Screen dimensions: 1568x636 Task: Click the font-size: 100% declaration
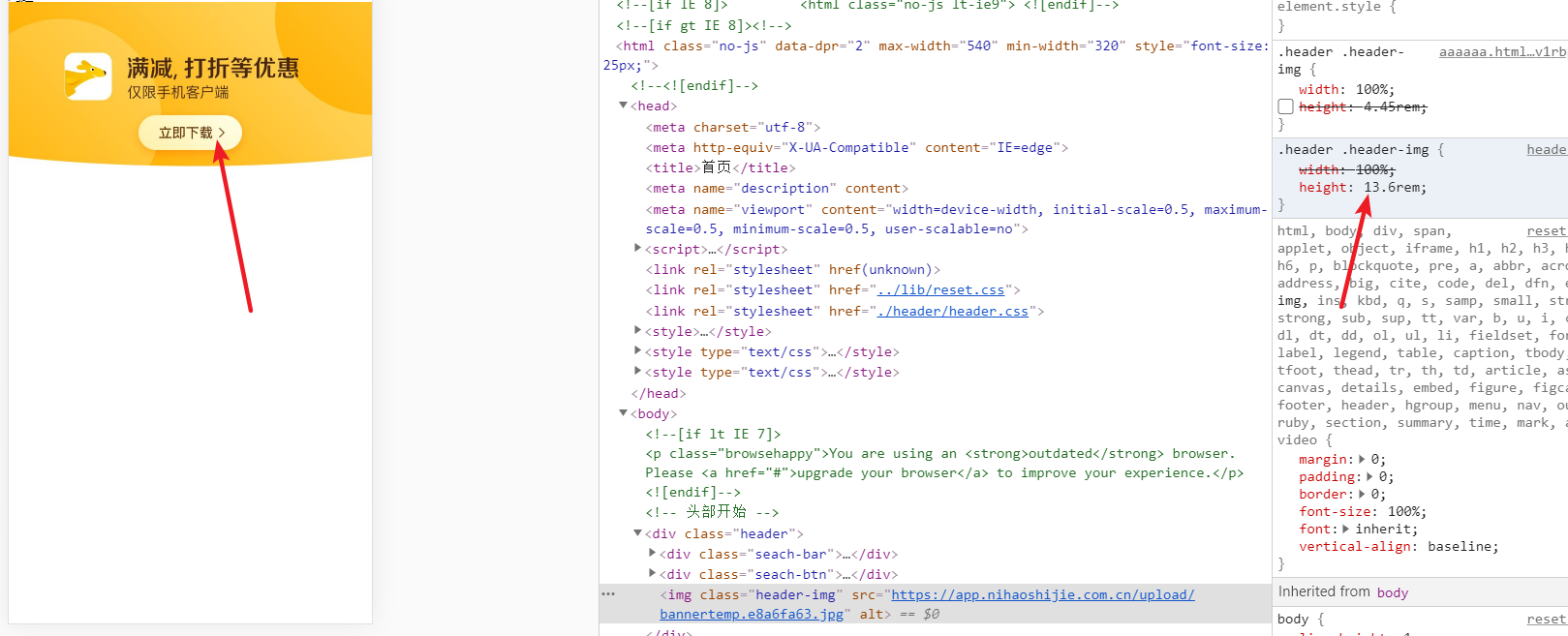[x=1362, y=512]
